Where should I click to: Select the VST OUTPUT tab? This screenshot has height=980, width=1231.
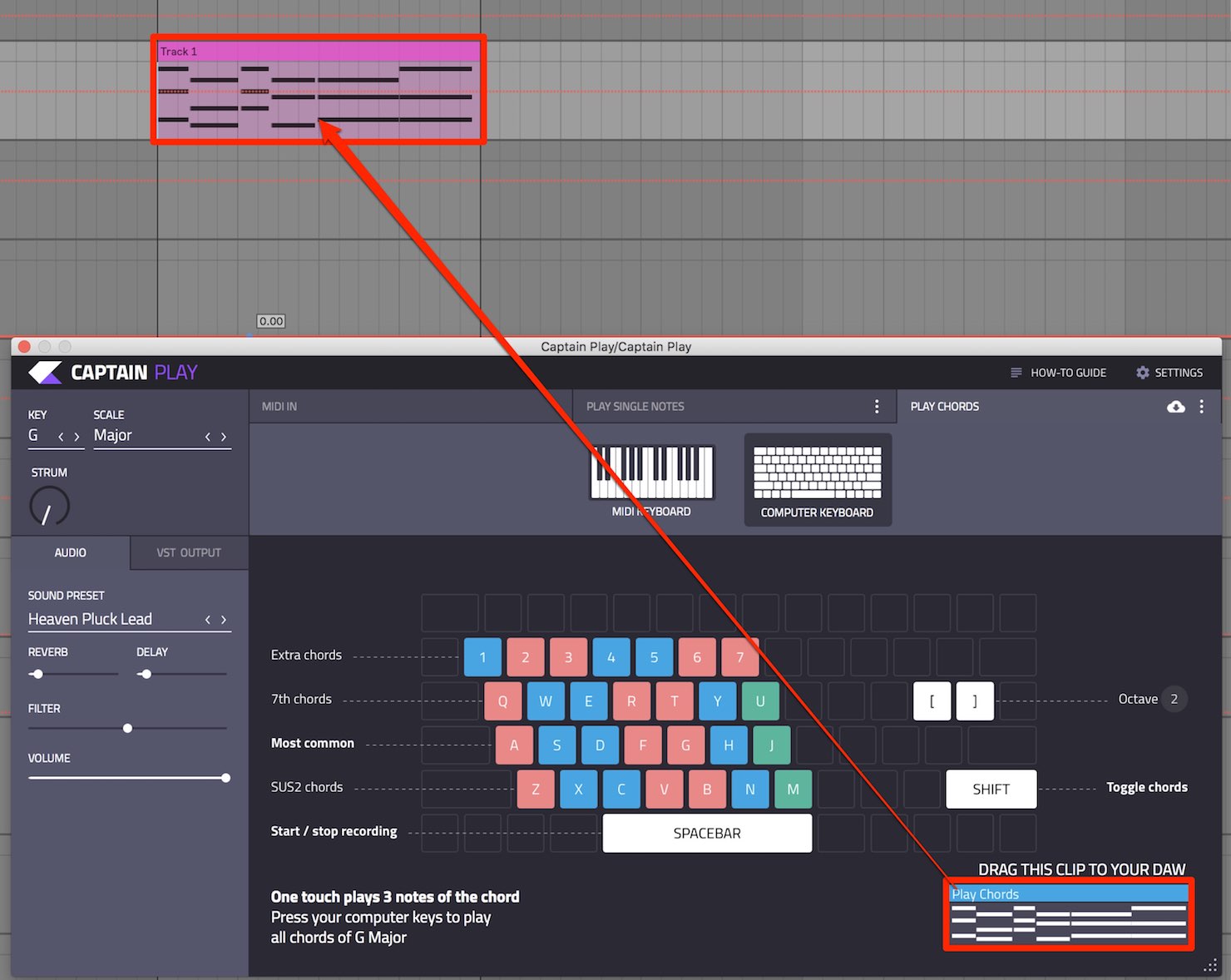click(x=189, y=553)
